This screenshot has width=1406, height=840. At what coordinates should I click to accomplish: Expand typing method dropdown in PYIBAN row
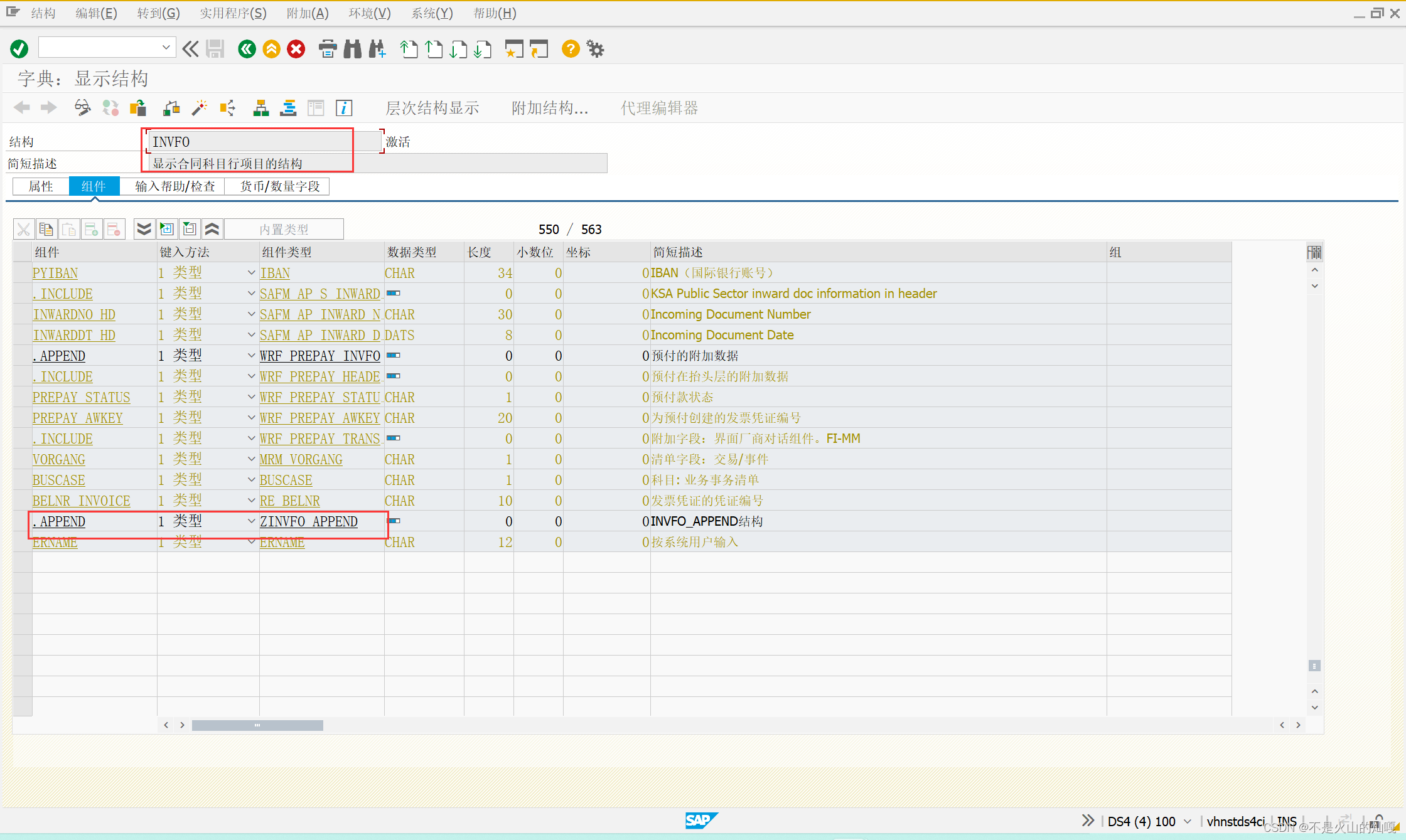[251, 273]
